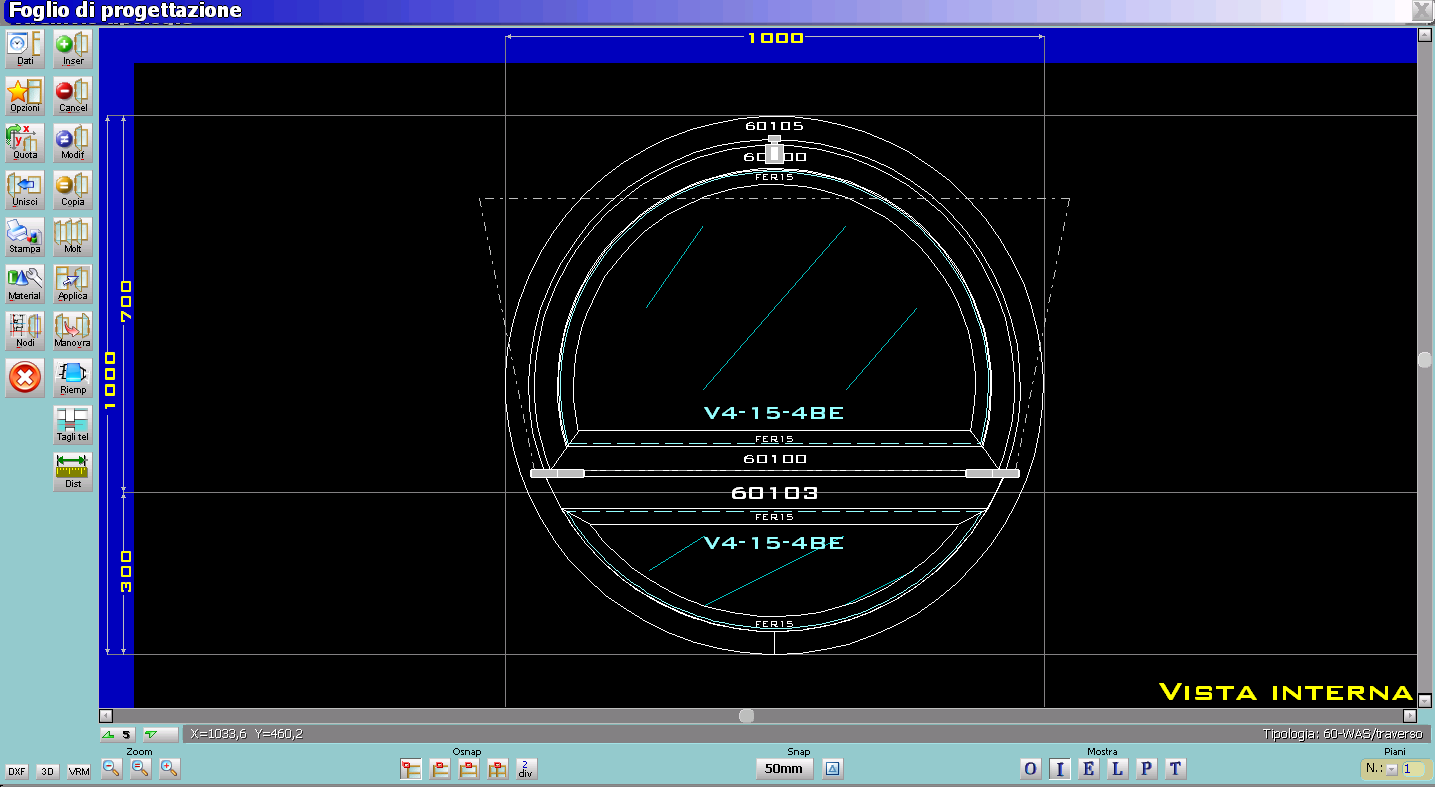
Task: Select the Unisci join tool
Action: [25, 190]
